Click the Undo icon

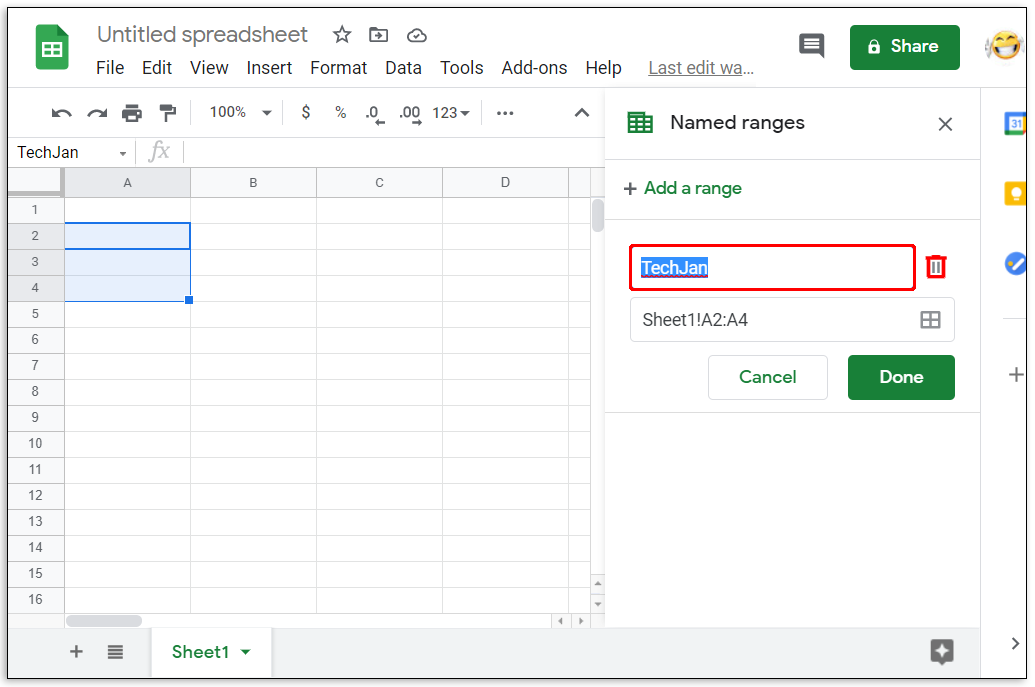[61, 112]
